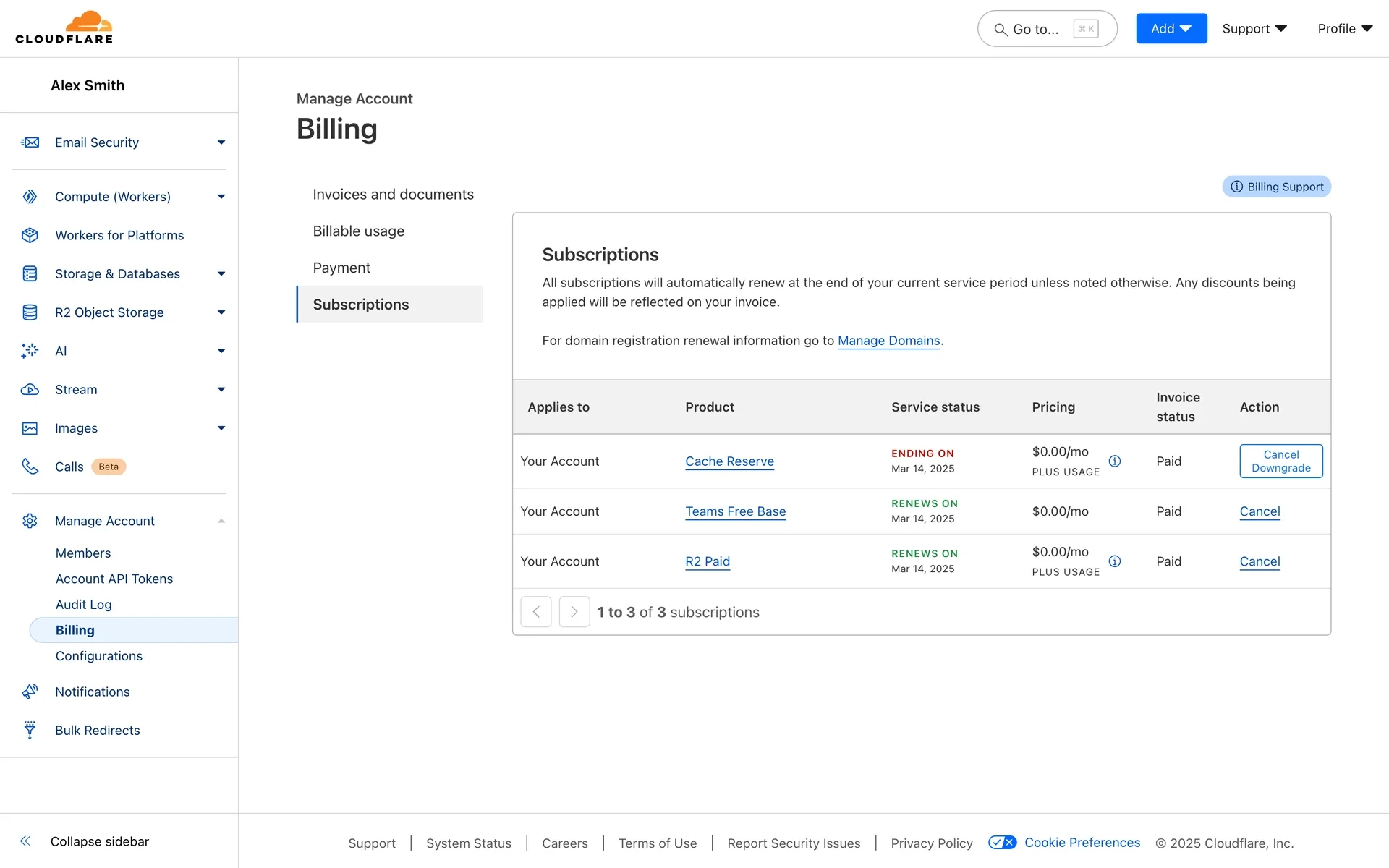This screenshot has width=1389, height=868.
Task: Click the Email Security envelope icon
Action: tap(30, 142)
